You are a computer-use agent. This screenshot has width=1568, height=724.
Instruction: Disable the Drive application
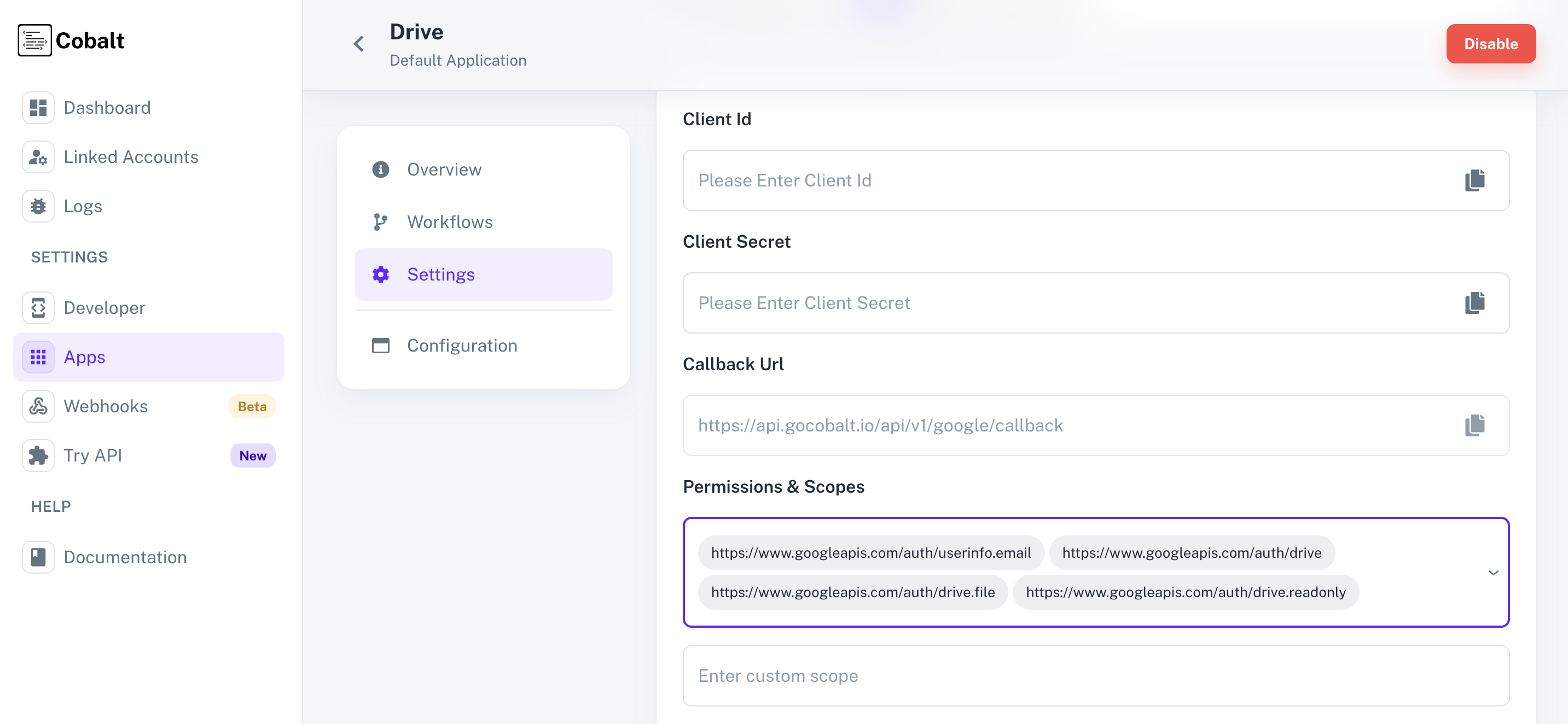1491,43
